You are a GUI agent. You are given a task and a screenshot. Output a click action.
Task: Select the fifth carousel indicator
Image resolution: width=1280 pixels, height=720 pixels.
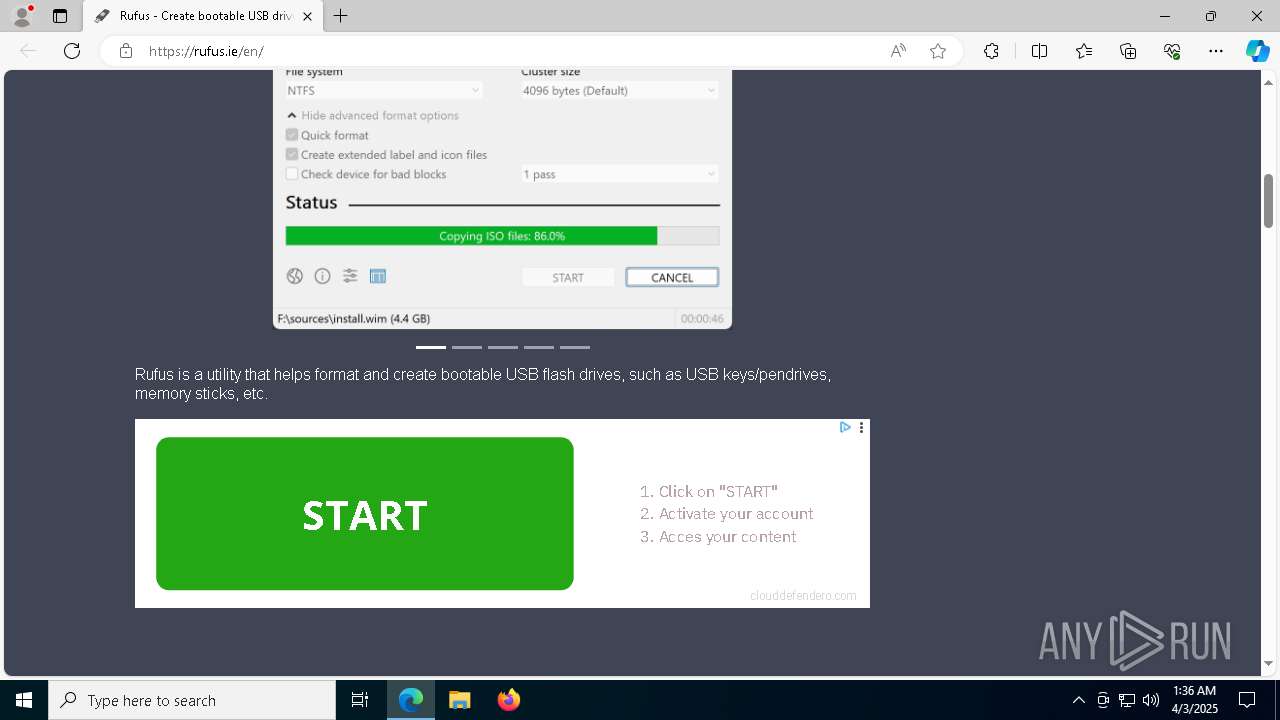pos(575,347)
